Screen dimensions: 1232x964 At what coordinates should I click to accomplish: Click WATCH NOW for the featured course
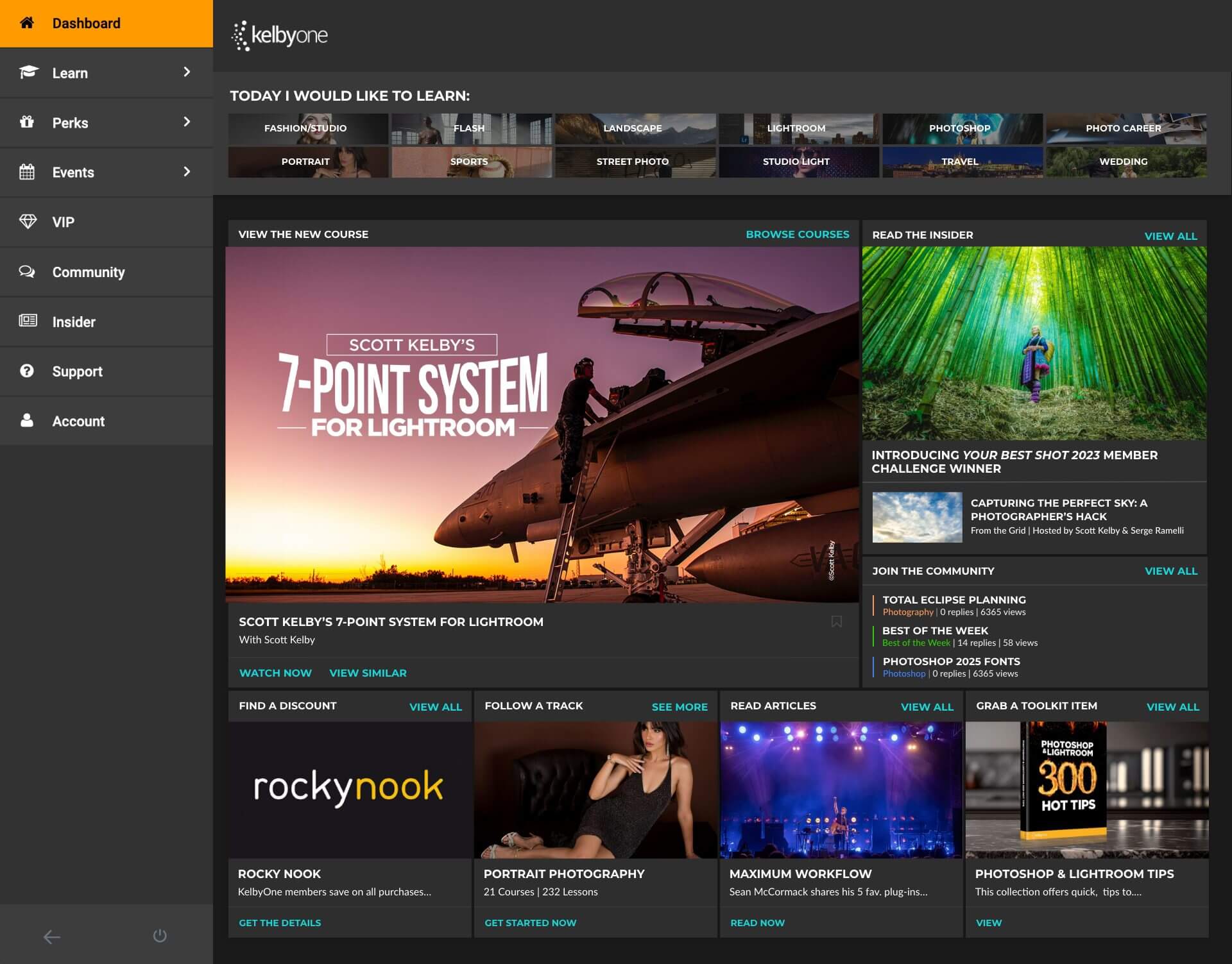click(x=275, y=672)
